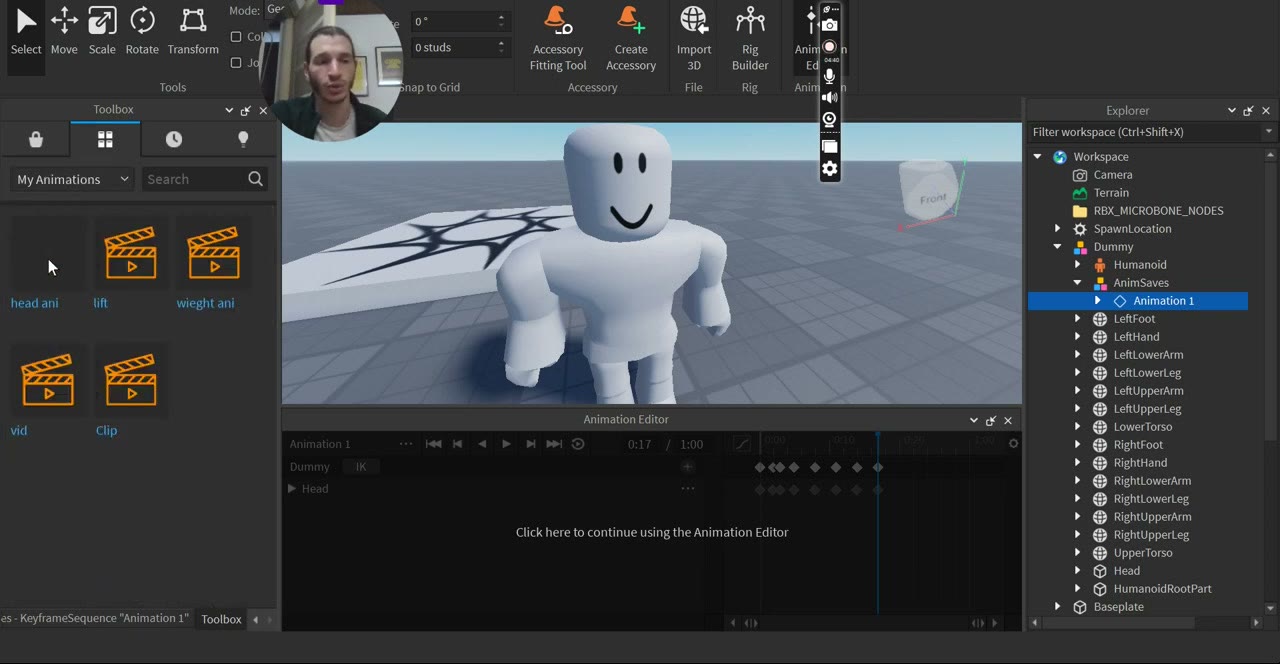Launch Create Accessory
1280x664 pixels.
tap(631, 38)
